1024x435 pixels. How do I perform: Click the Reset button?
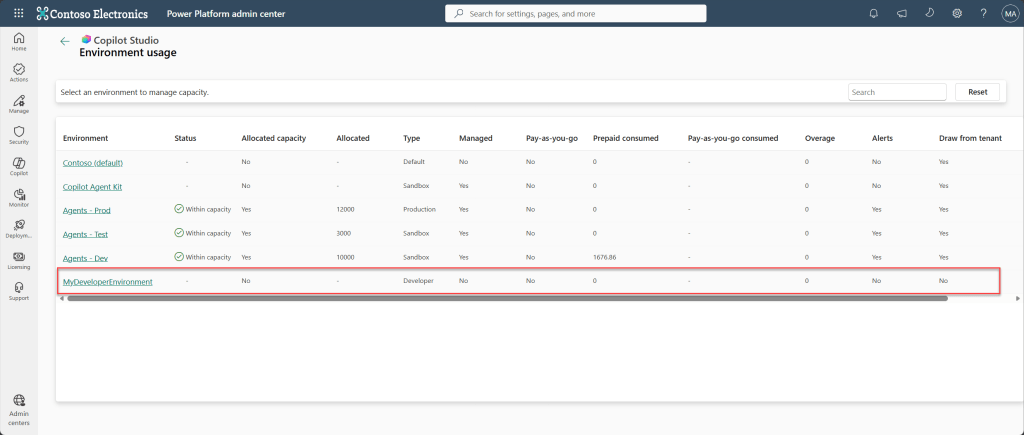[978, 92]
